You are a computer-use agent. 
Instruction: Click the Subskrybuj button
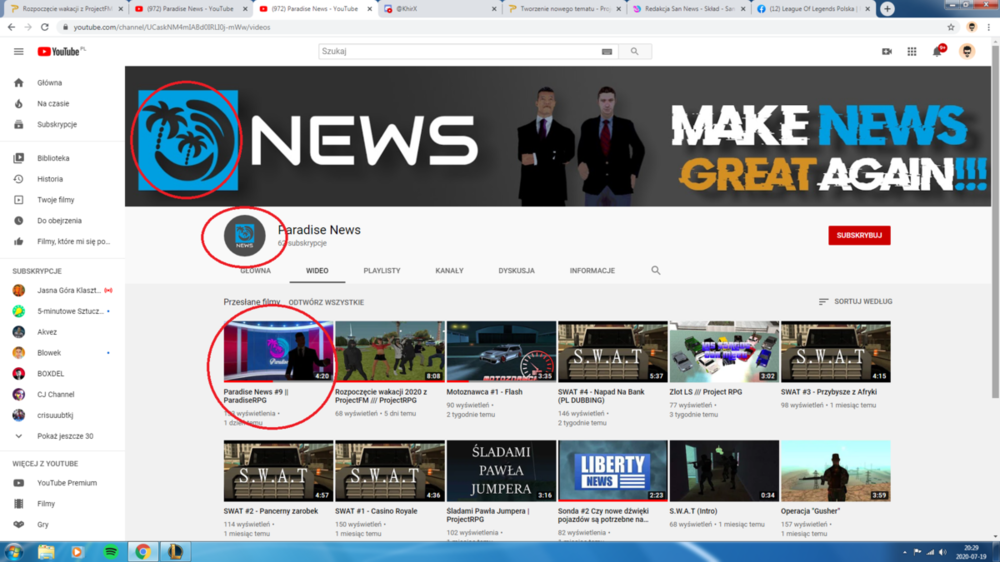tap(859, 235)
